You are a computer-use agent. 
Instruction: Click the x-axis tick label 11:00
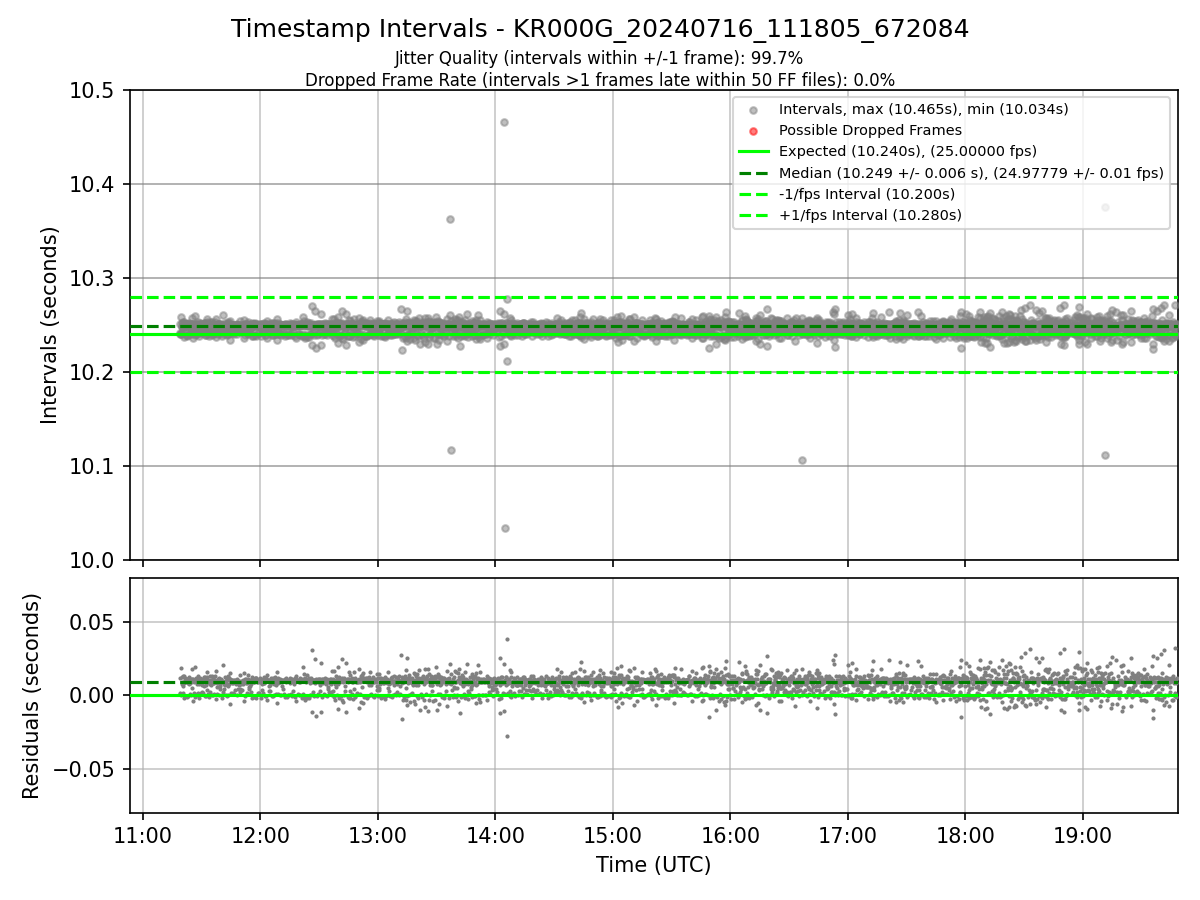tap(143, 836)
